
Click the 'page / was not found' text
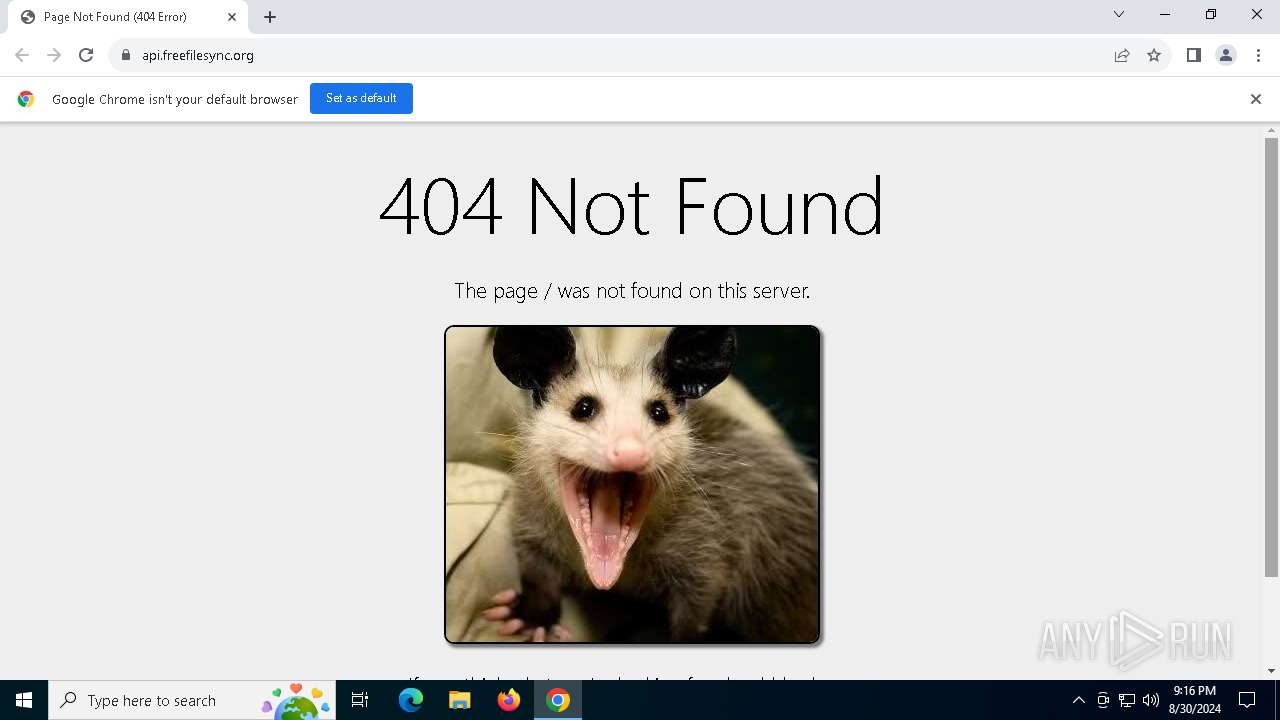pos(632,291)
